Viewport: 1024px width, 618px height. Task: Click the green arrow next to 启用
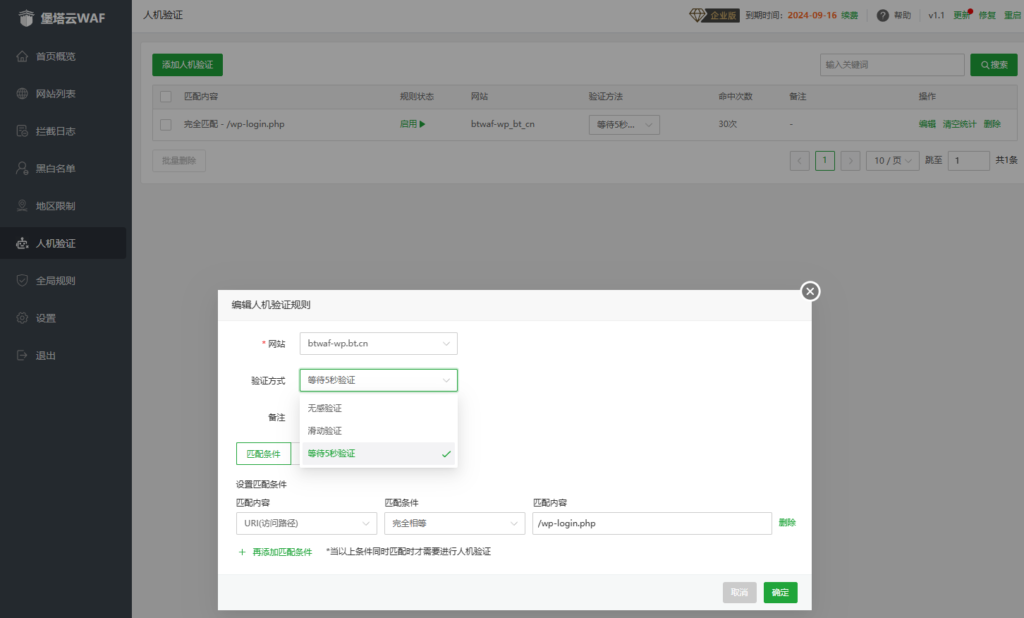pos(423,124)
